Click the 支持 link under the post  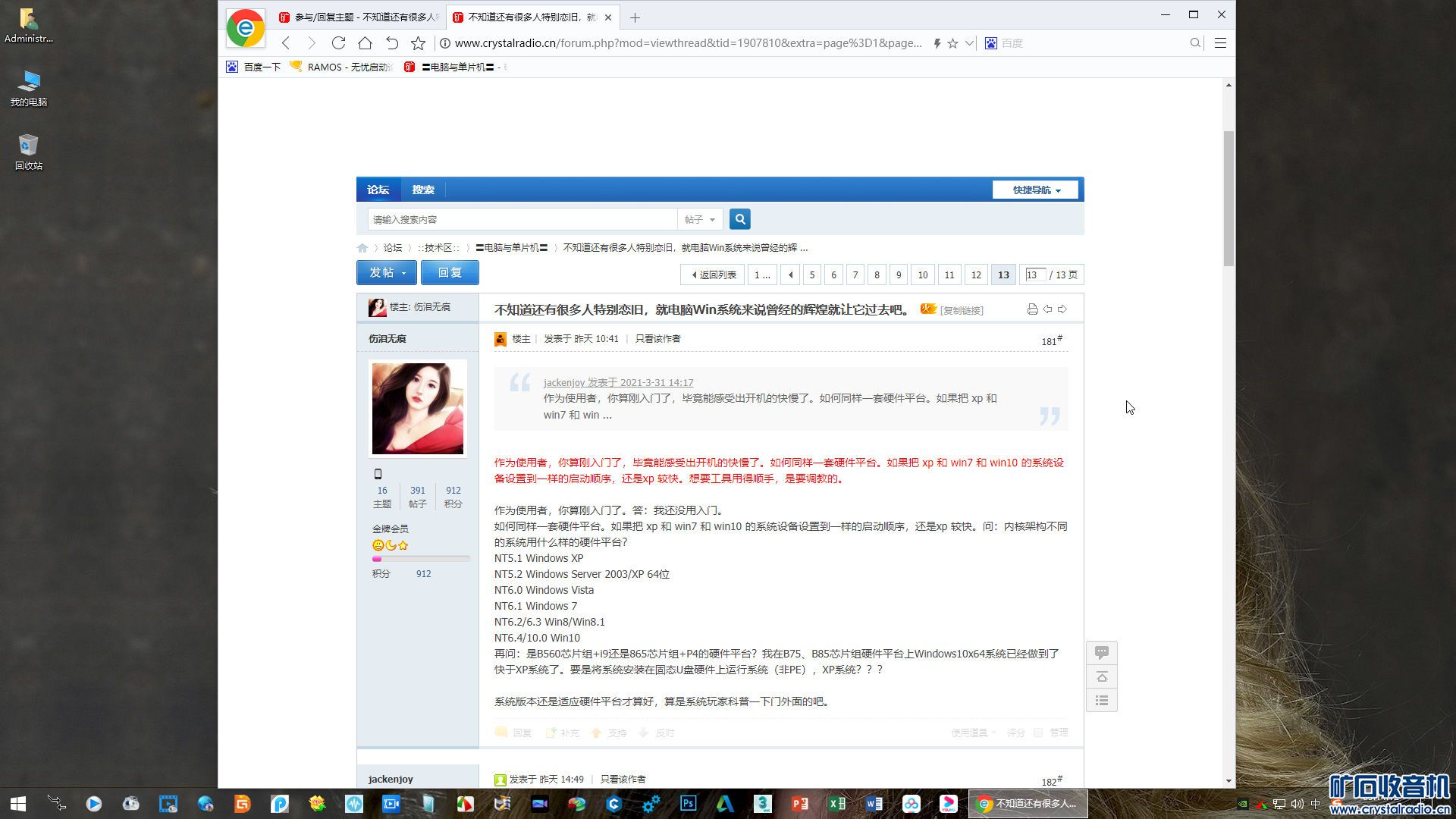pyautogui.click(x=610, y=733)
